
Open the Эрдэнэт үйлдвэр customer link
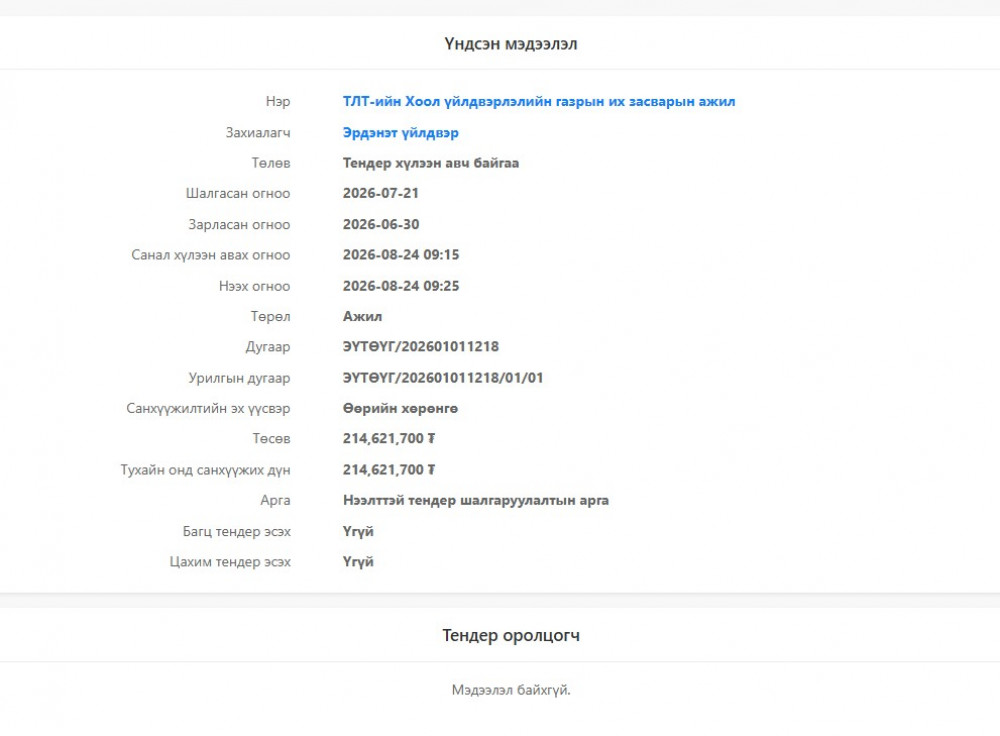(x=401, y=133)
